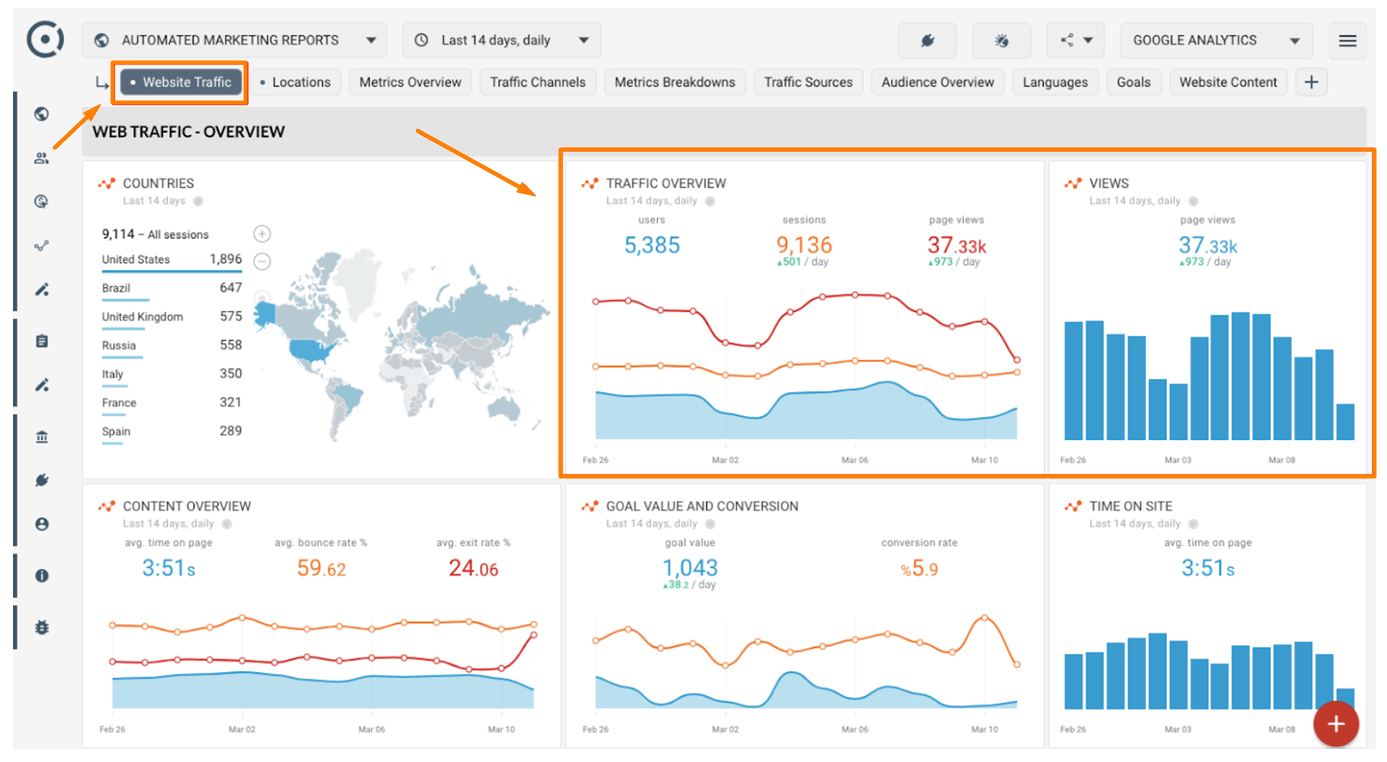Click the plug icon in the left sidebar

(x=41, y=481)
